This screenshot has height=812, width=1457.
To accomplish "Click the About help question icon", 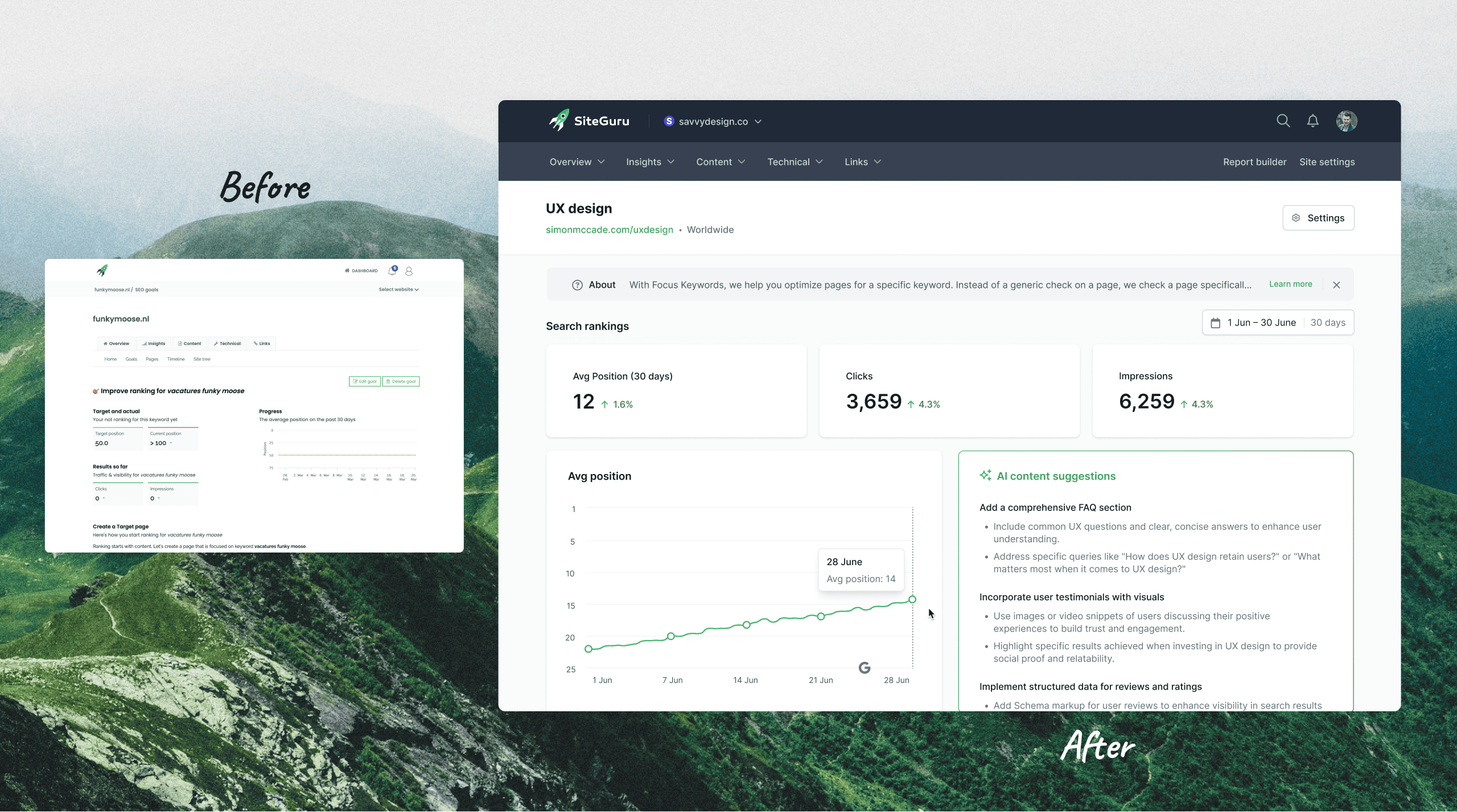I will (577, 285).
